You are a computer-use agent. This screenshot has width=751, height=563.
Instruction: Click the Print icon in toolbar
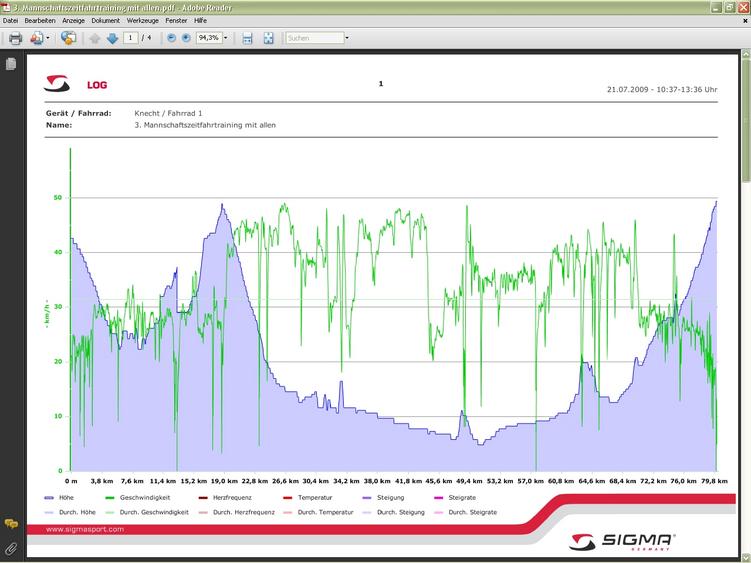point(15,38)
